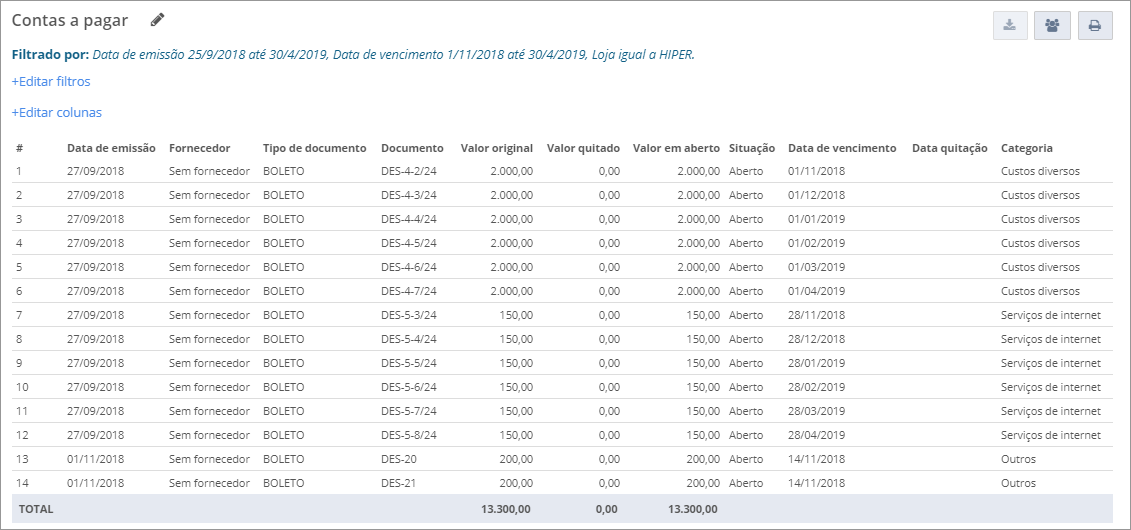The height and width of the screenshot is (530, 1131).
Task: Click due date 01/12/2018
Action: coord(816,195)
